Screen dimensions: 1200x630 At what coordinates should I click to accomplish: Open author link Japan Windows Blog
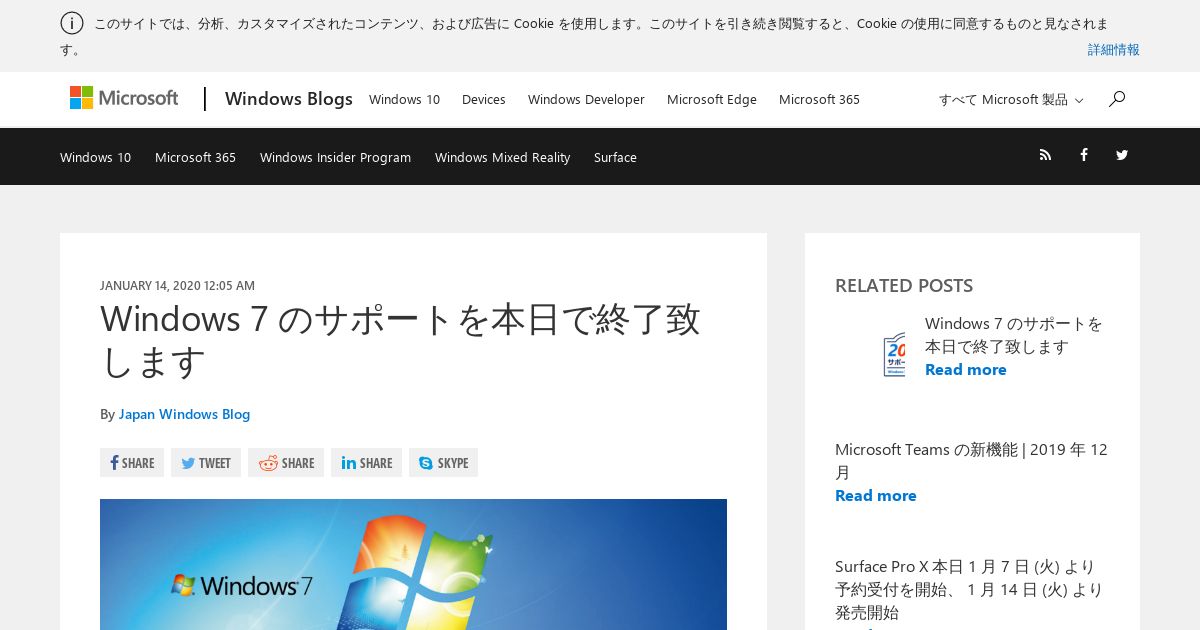184,413
